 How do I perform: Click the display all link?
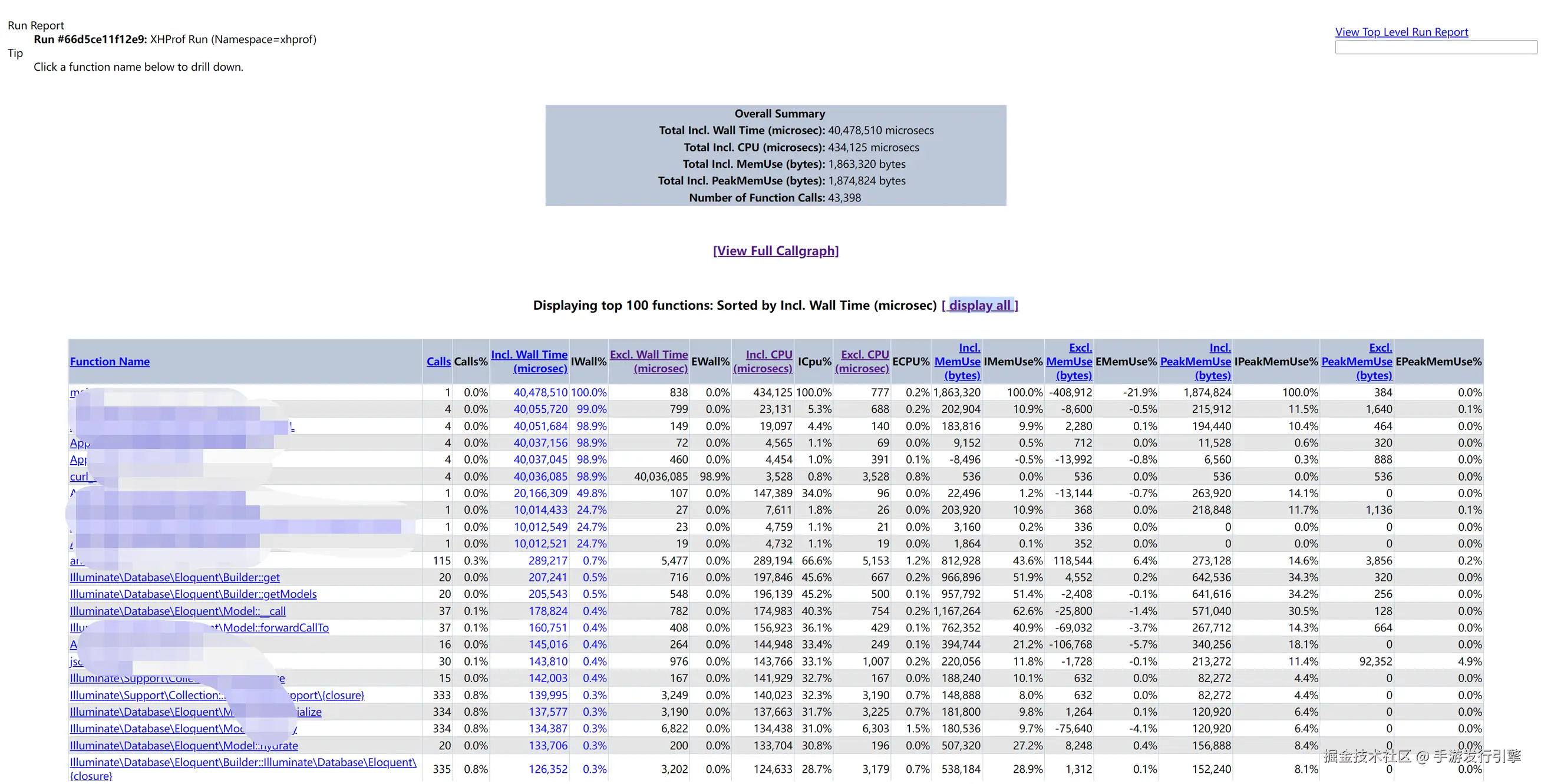tap(979, 305)
